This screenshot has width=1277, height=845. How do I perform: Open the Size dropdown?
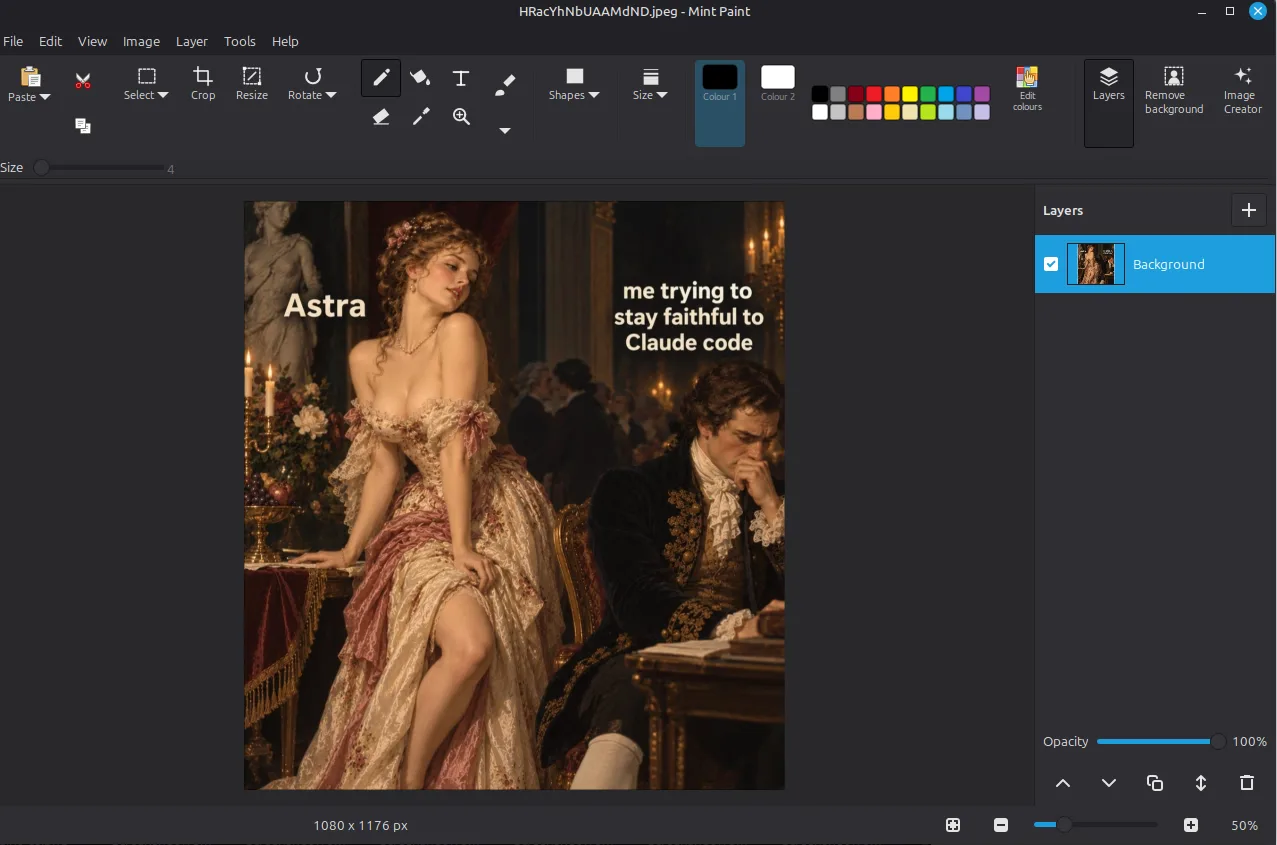click(x=650, y=83)
